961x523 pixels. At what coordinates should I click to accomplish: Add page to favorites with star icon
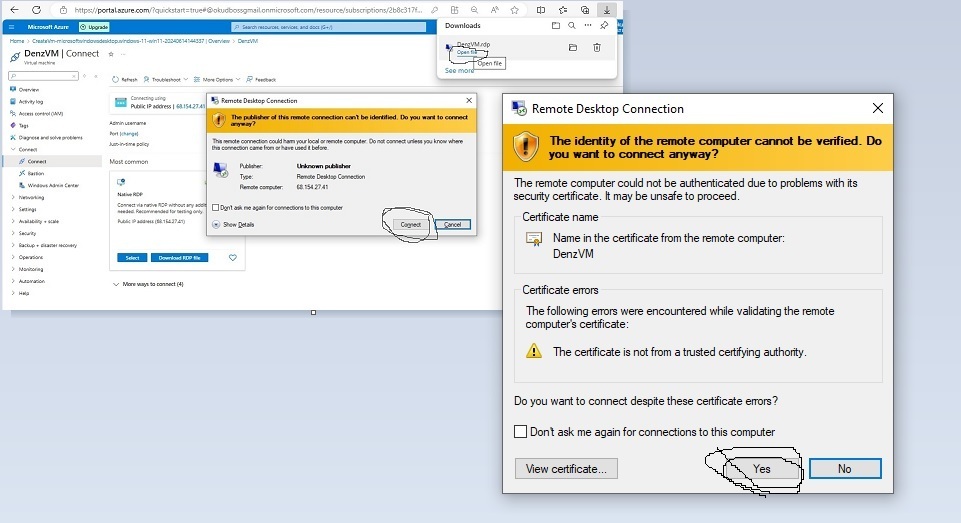(x=515, y=10)
